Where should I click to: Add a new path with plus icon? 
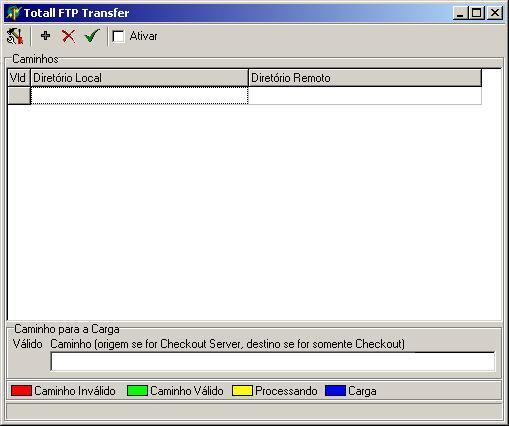pos(45,36)
